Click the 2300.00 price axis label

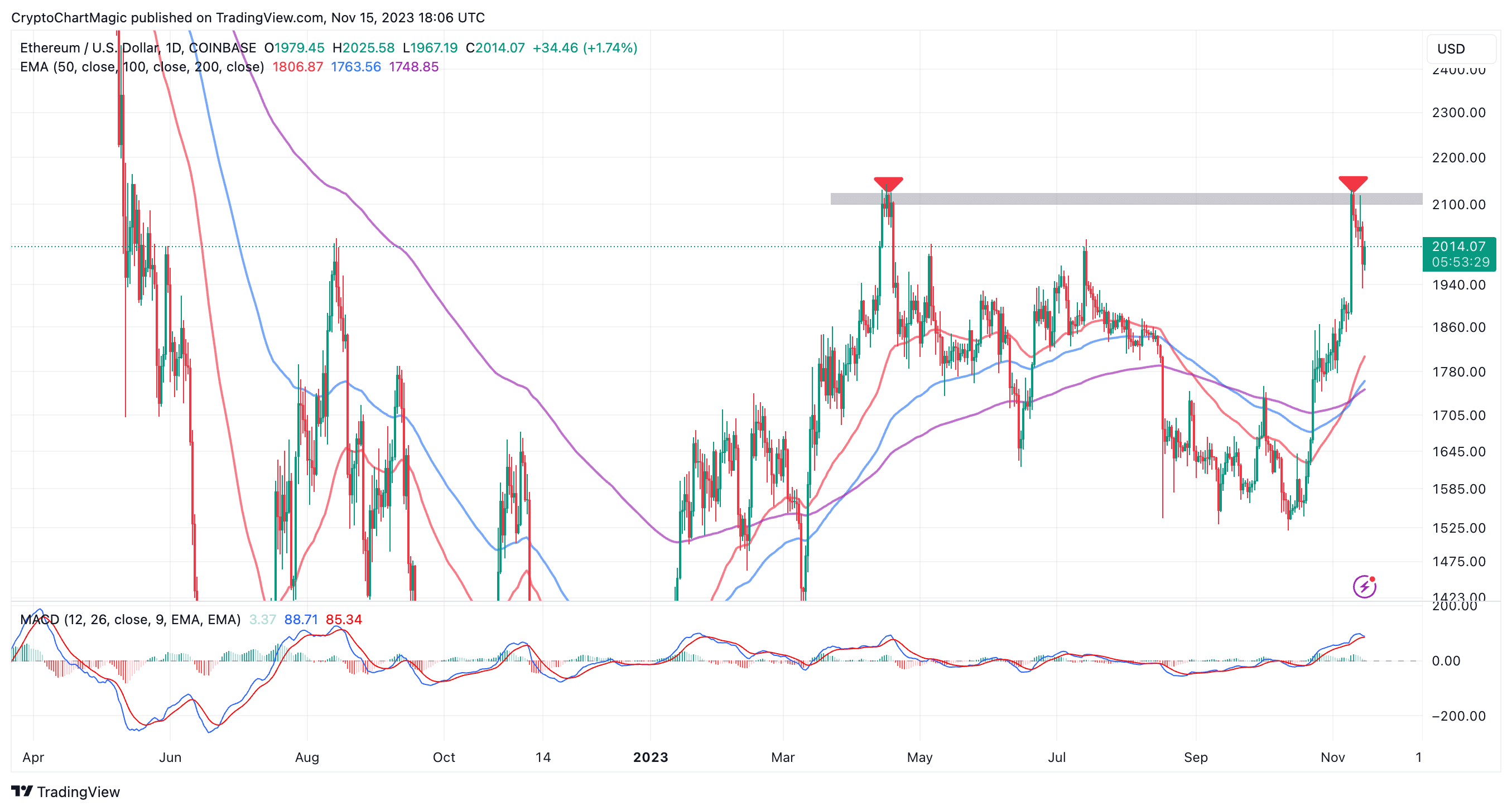(x=1458, y=112)
